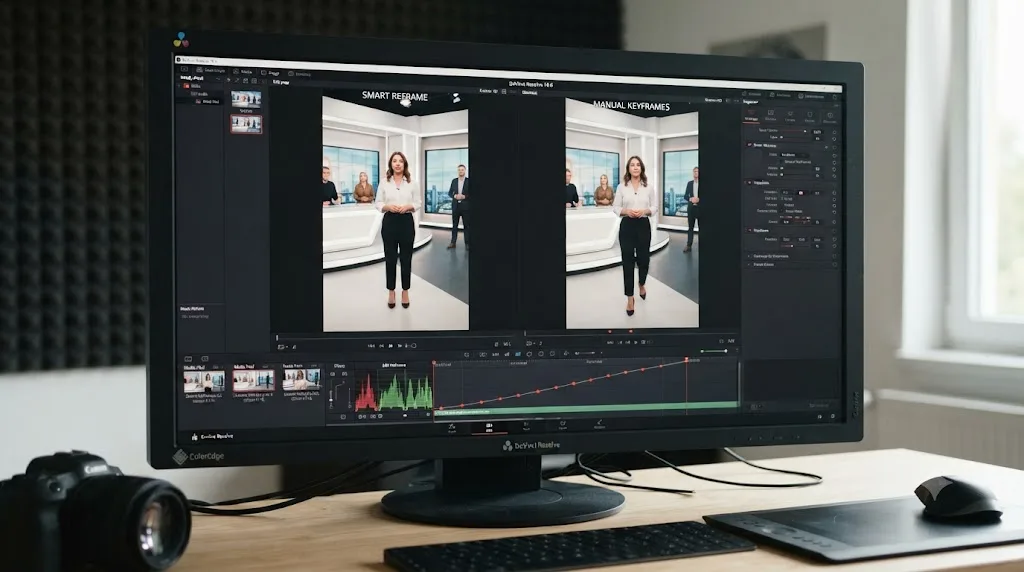The height and width of the screenshot is (572, 1024).
Task: Click the home icon at bottom-left of app
Action: [x=195, y=436]
